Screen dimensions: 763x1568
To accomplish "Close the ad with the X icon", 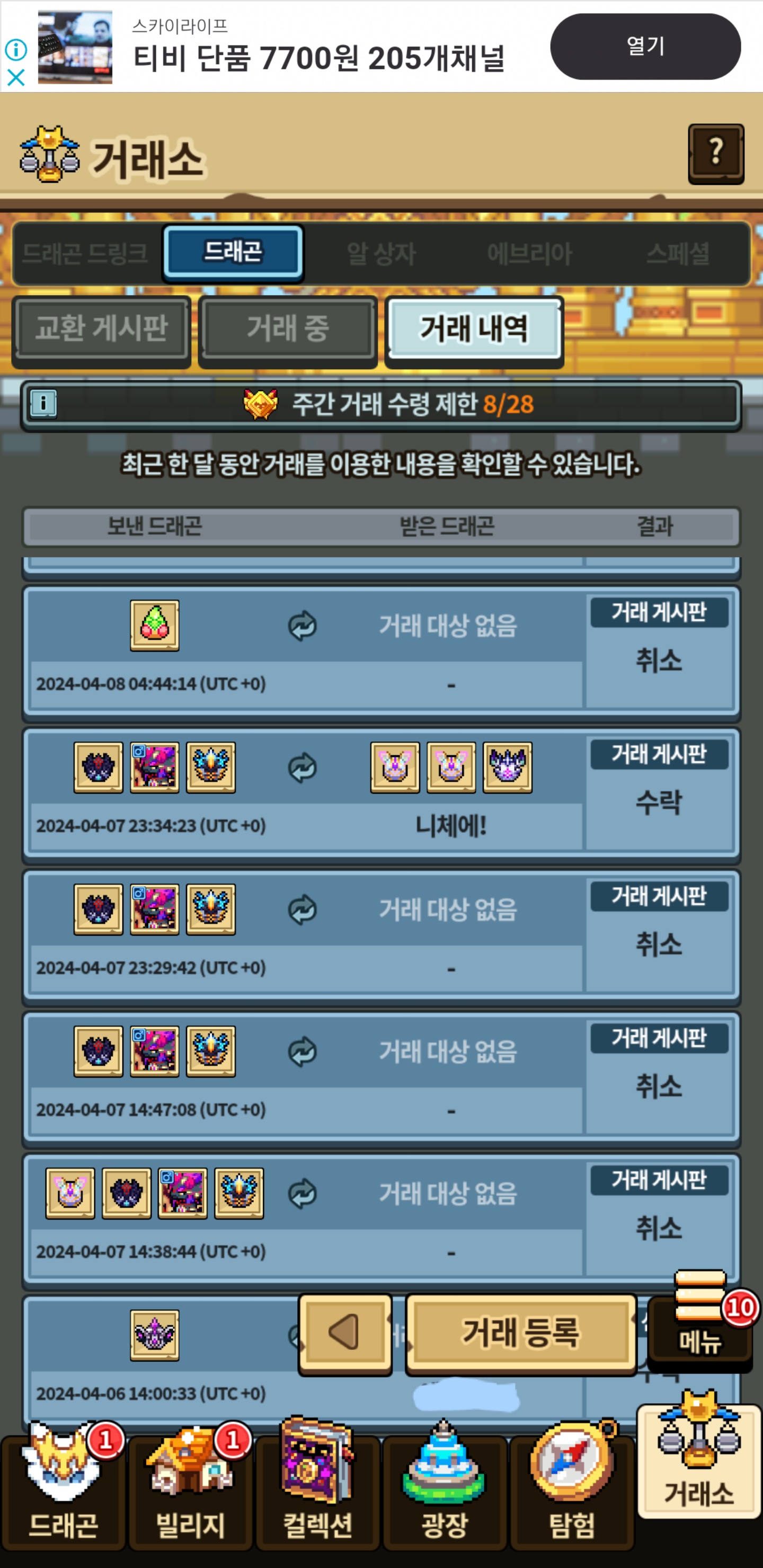I will [16, 77].
